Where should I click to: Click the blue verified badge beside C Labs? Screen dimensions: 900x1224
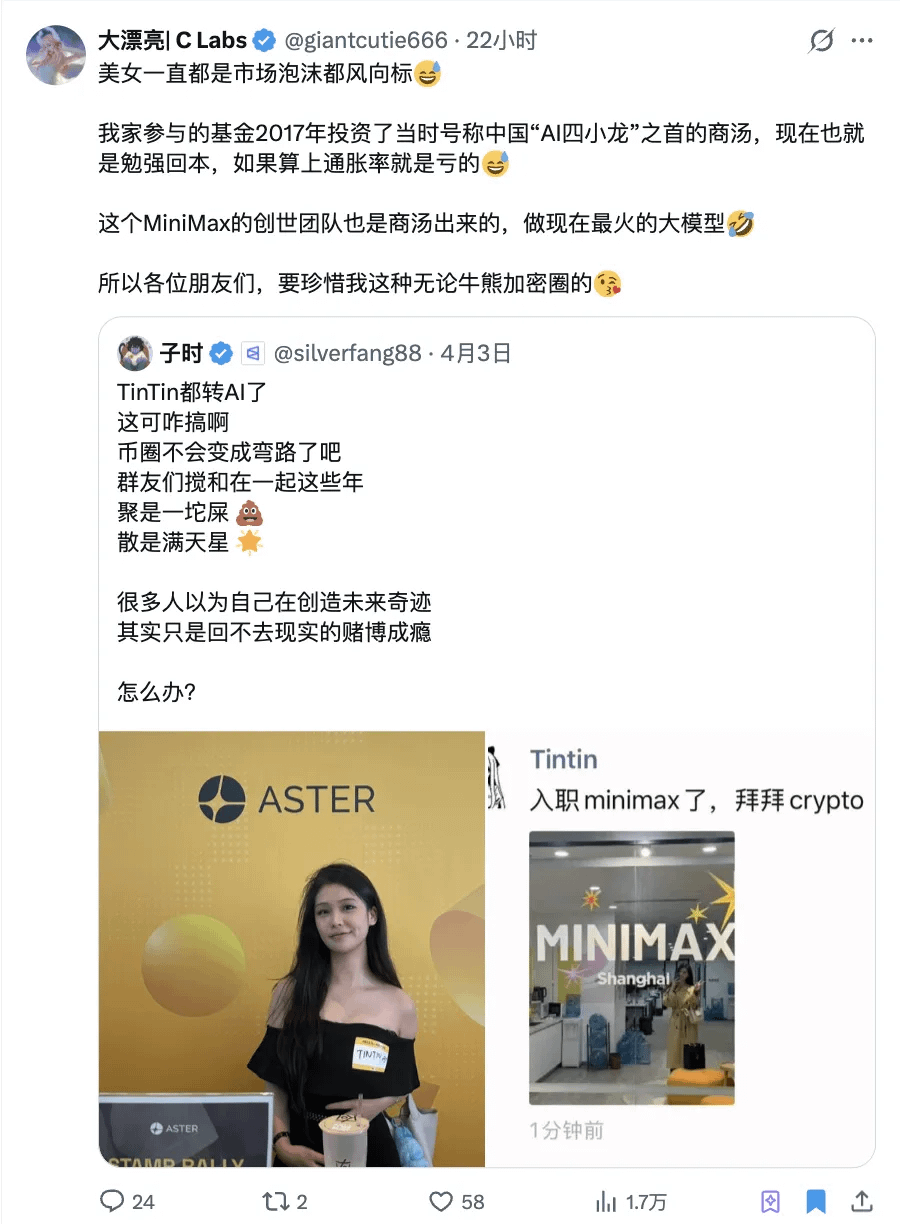pyautogui.click(x=264, y=40)
